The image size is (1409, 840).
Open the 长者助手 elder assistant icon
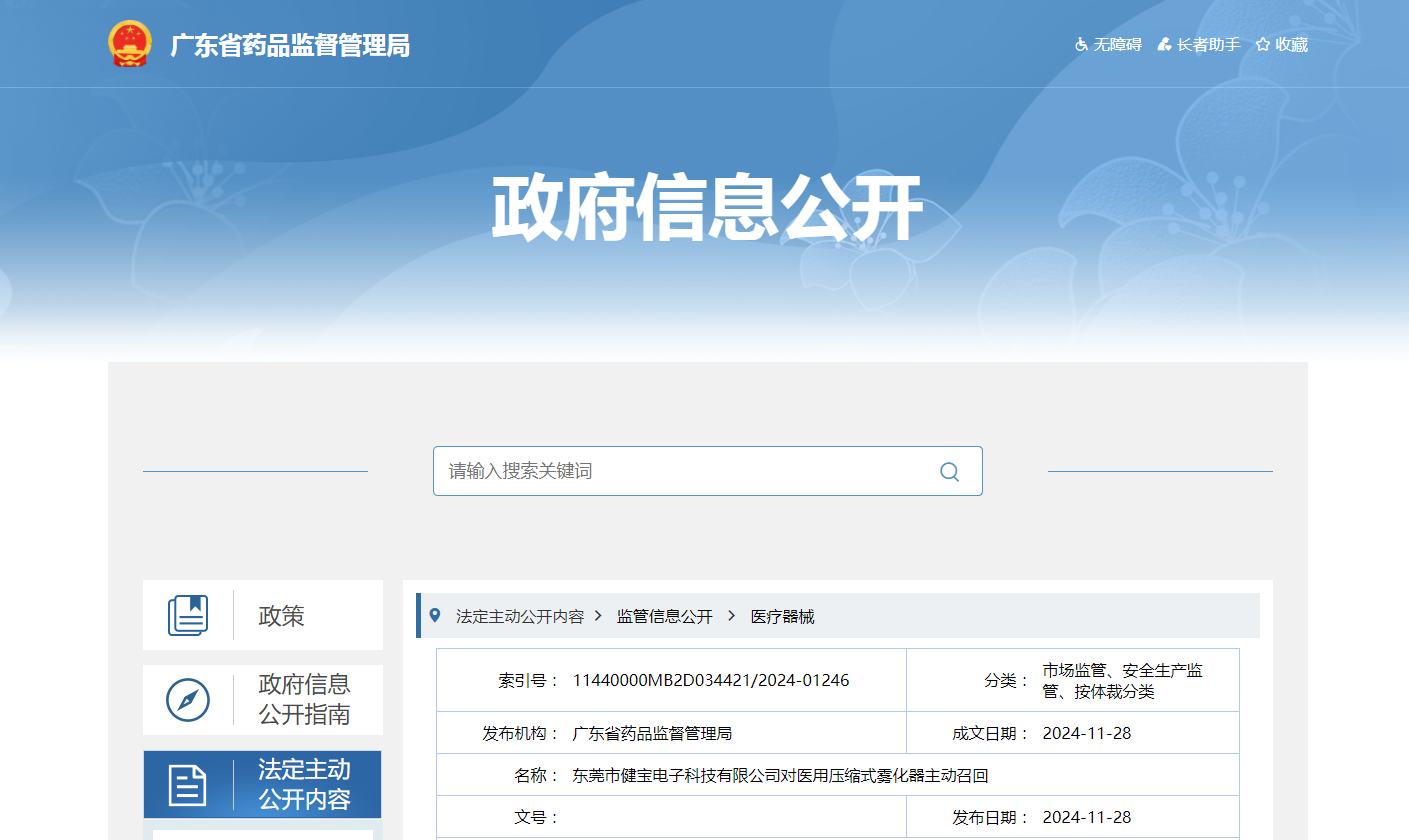pyautogui.click(x=1164, y=45)
